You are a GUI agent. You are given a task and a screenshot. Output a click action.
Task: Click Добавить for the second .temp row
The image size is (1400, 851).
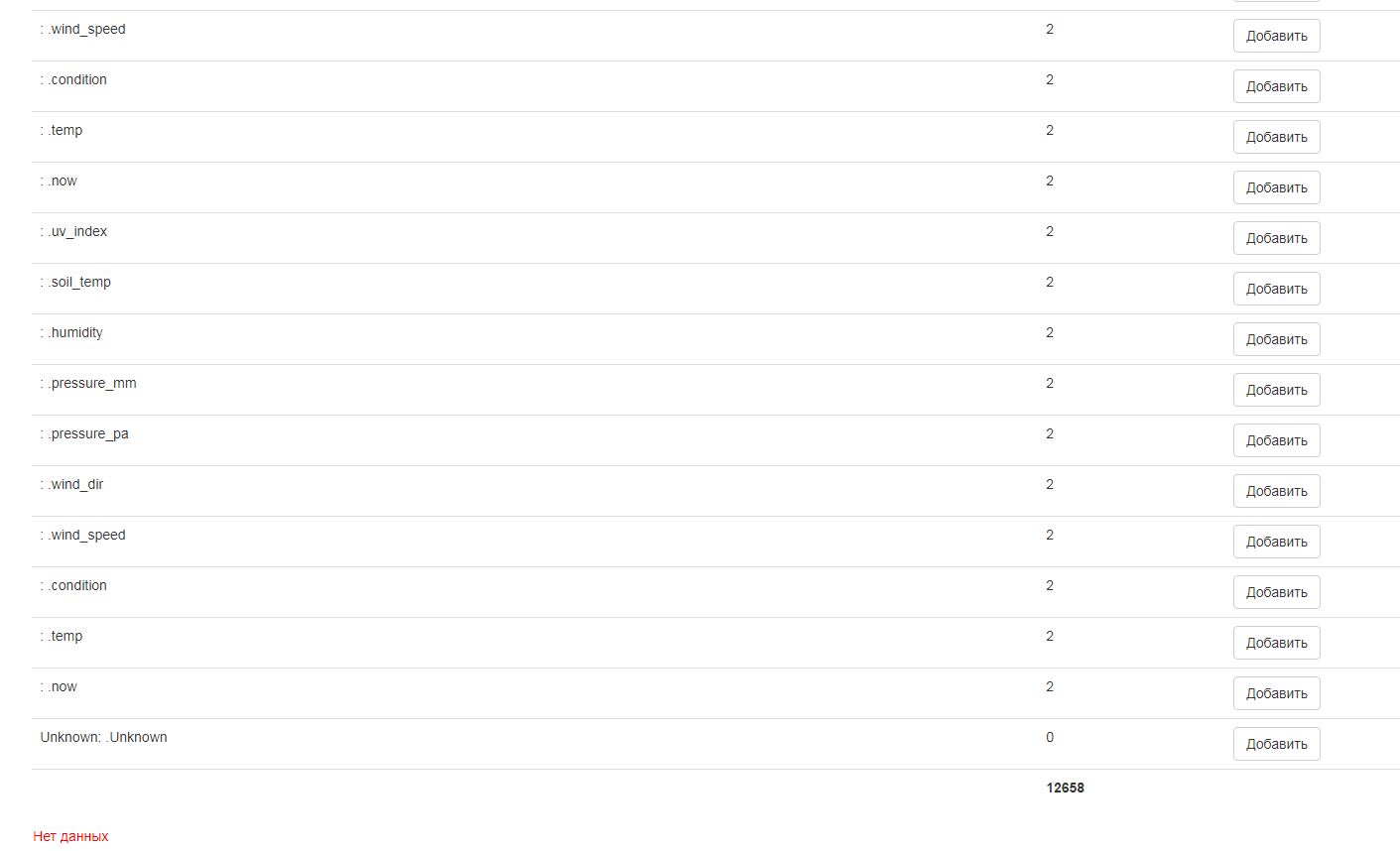[1276, 643]
